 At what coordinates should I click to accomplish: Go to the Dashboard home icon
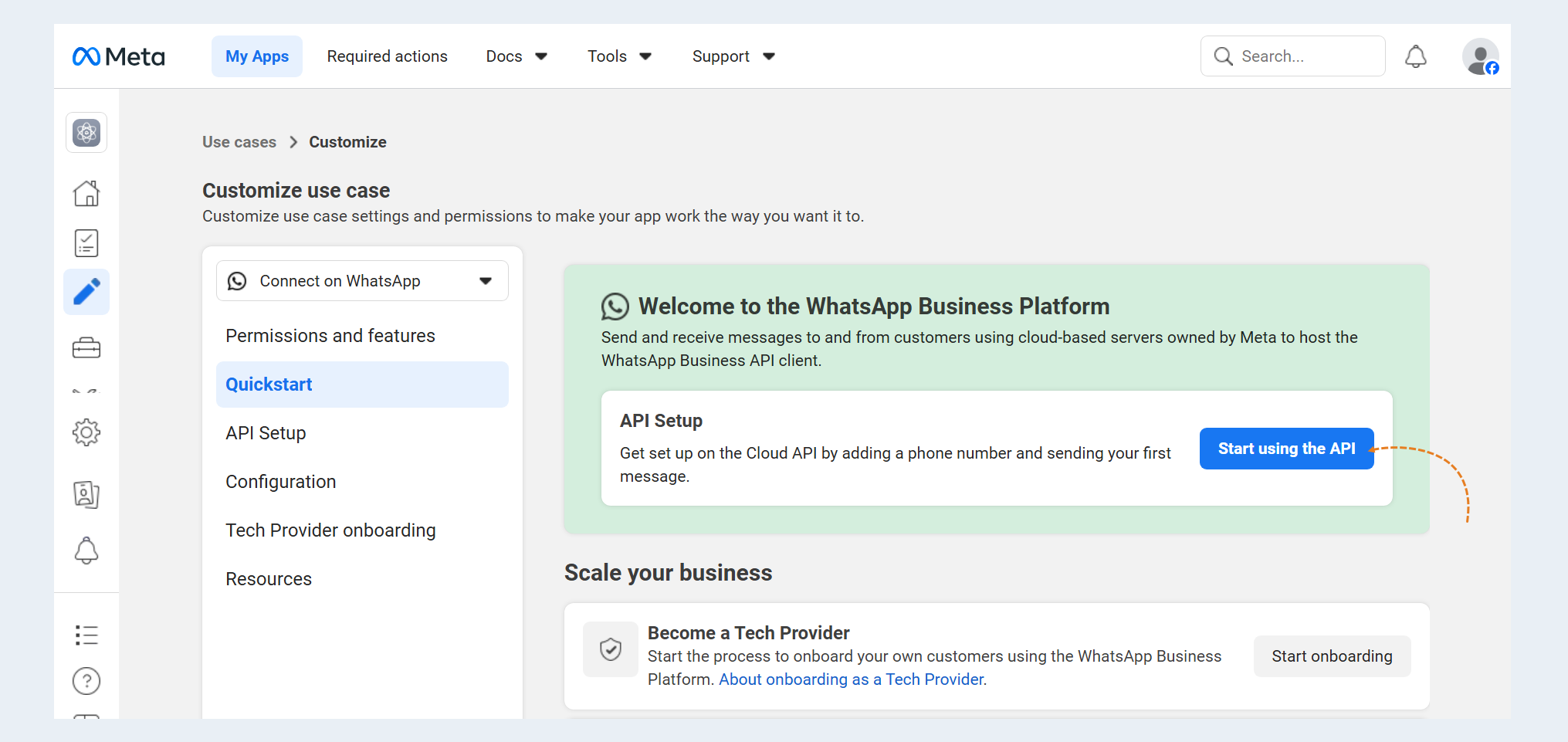(x=86, y=193)
